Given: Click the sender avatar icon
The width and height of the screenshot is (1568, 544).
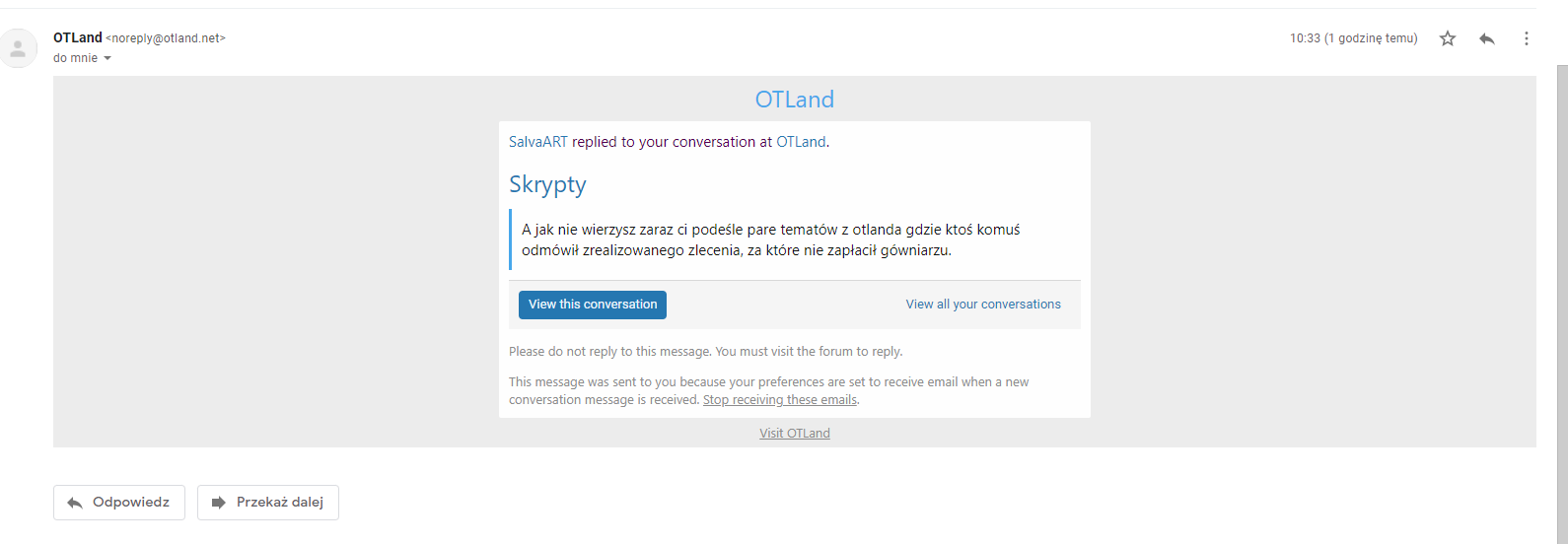Looking at the screenshot, I should pos(18,48).
